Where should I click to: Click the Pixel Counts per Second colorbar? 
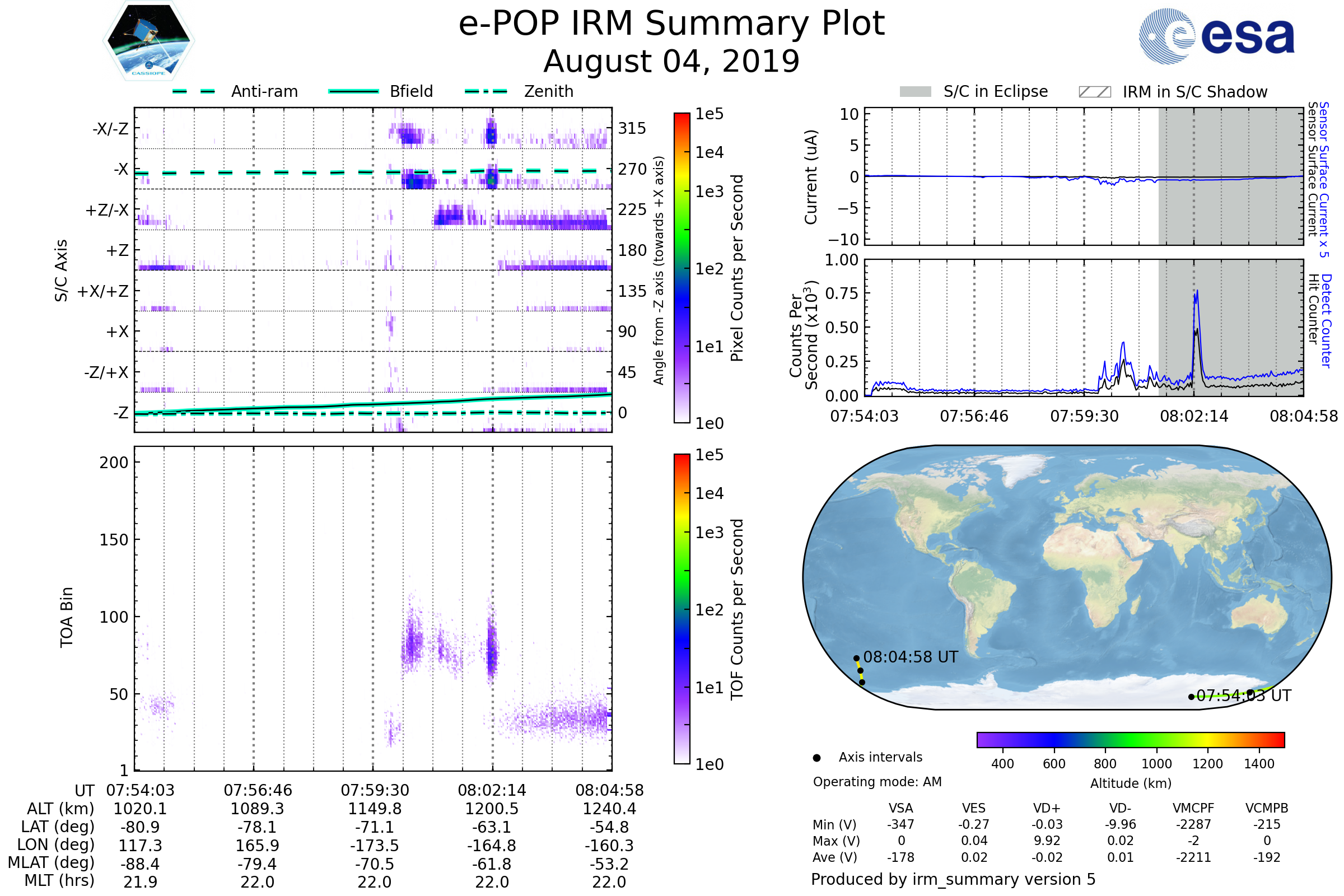(682, 268)
